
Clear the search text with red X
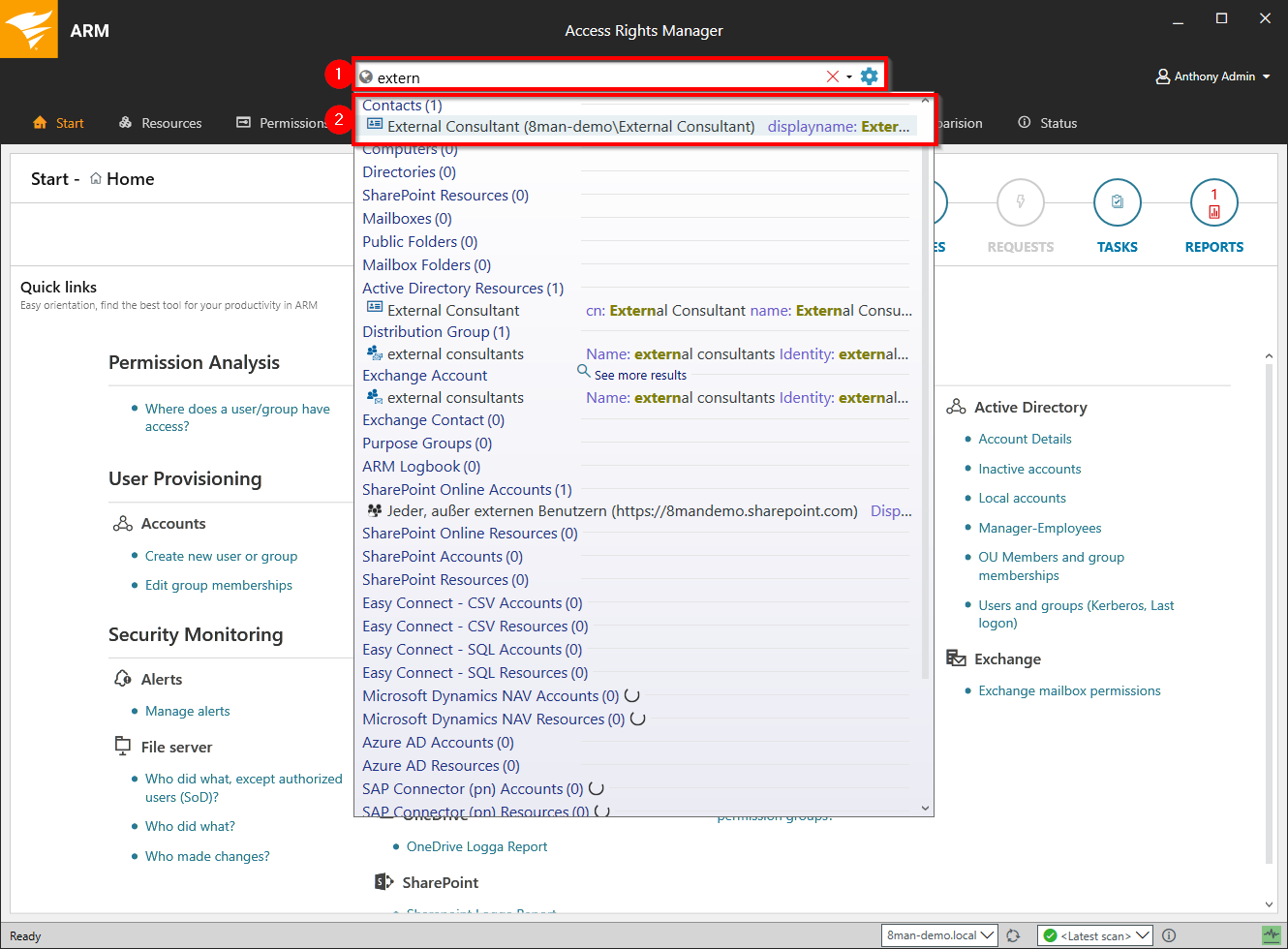832,77
